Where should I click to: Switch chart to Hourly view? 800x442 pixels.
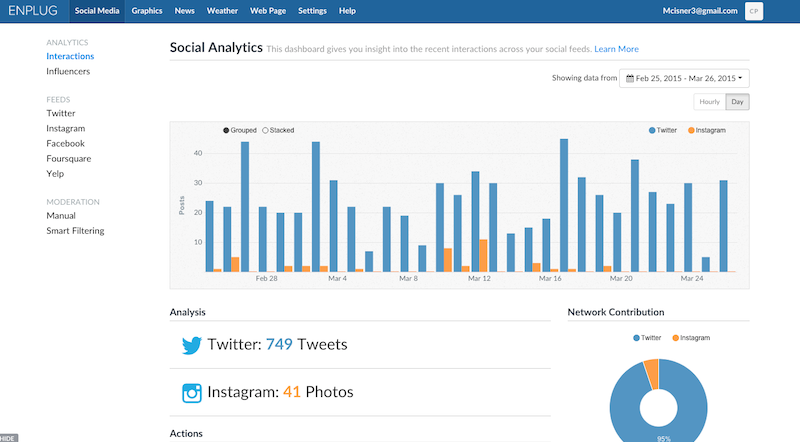[709, 102]
